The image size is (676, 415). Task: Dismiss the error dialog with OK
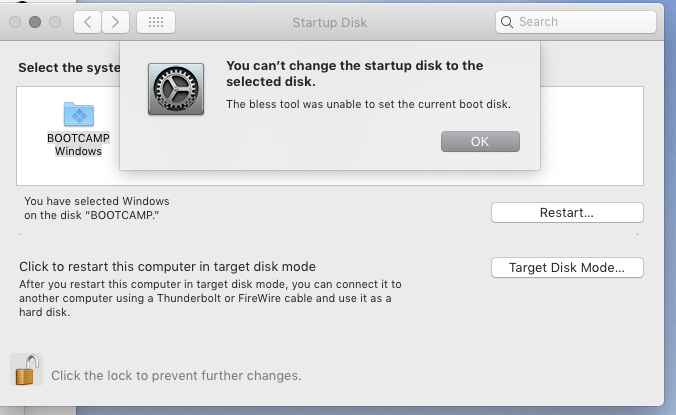(480, 141)
